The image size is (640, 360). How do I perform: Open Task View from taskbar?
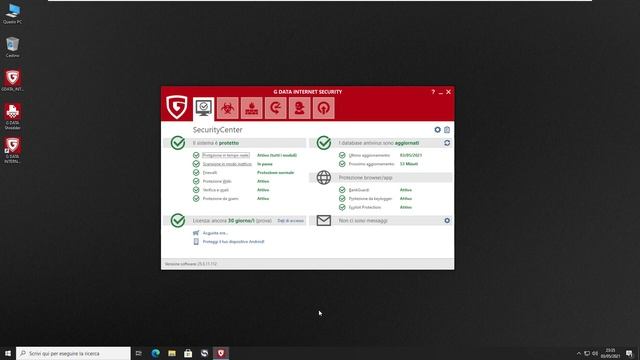[x=139, y=353]
